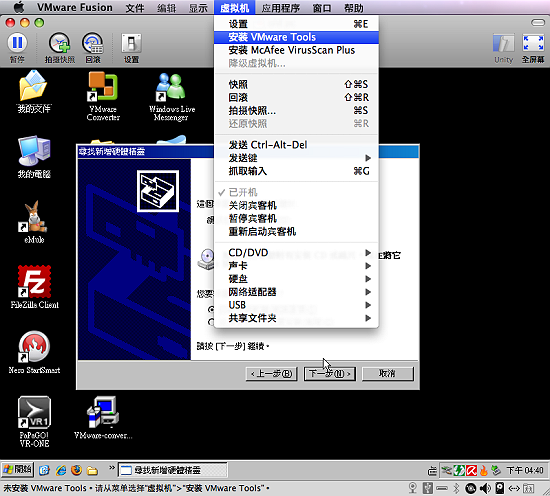550x496 pixels.
Task: Expand the 网络适配器 submenu
Action: tap(296, 292)
